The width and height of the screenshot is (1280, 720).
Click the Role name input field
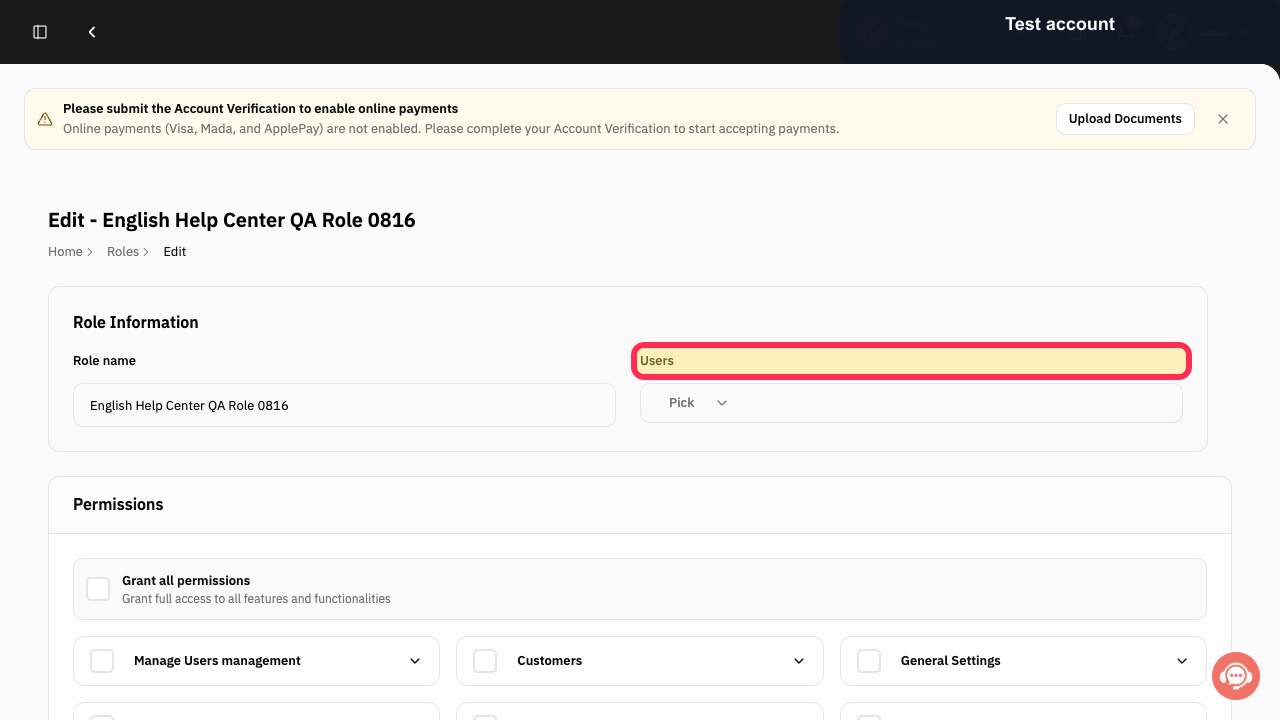pos(344,405)
